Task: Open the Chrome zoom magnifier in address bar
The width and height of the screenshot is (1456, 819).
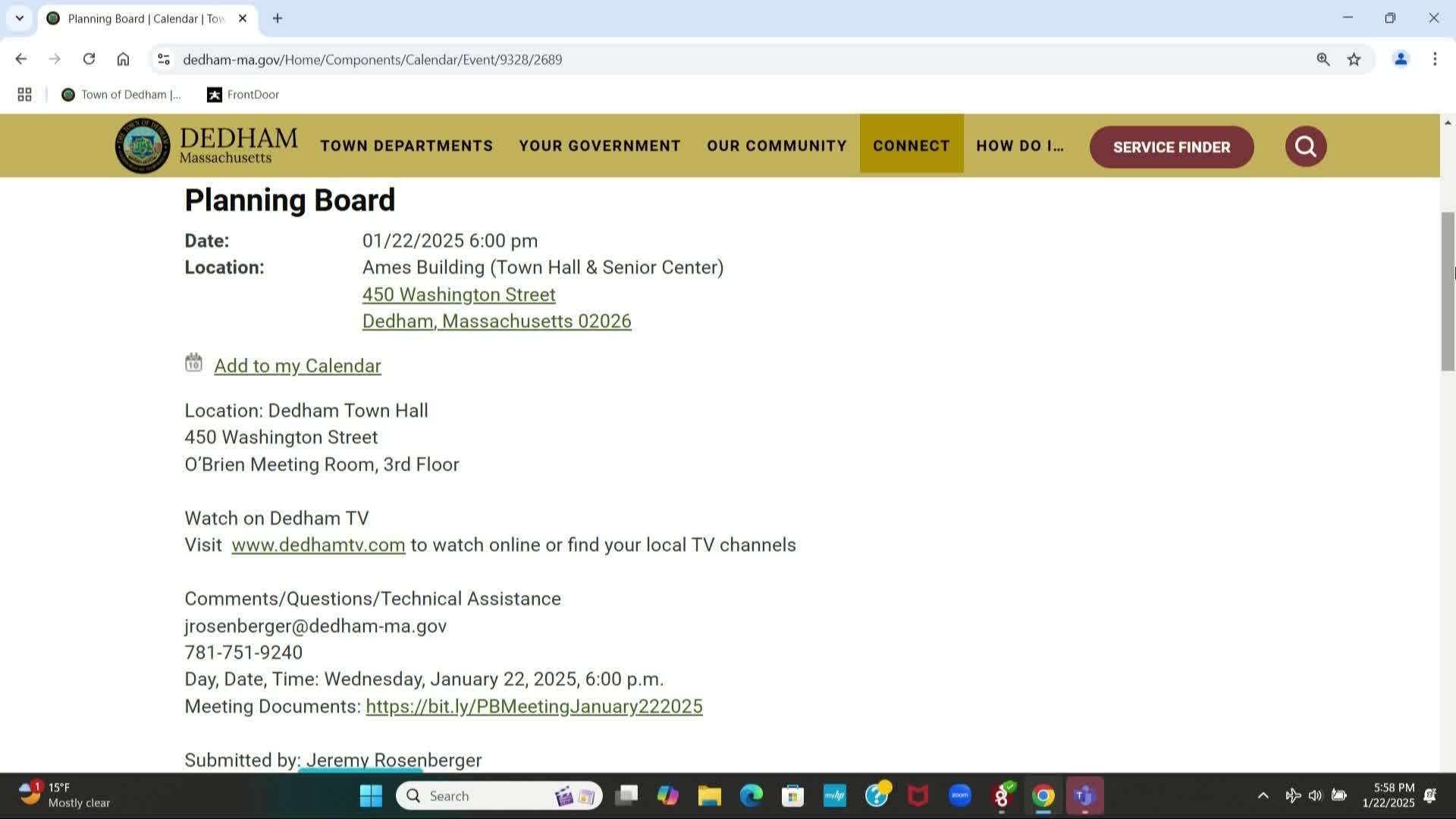Action: pos(1323,59)
